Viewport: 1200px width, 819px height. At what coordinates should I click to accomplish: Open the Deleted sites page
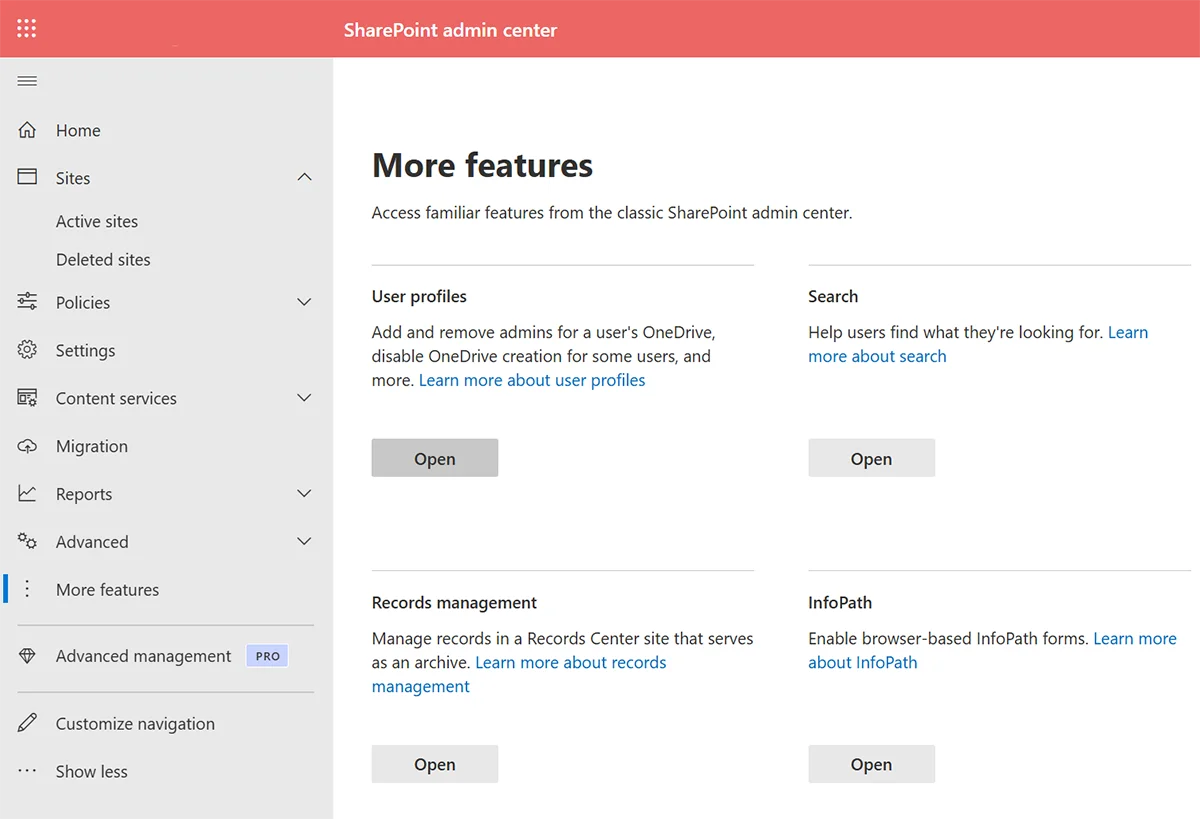[x=103, y=259]
